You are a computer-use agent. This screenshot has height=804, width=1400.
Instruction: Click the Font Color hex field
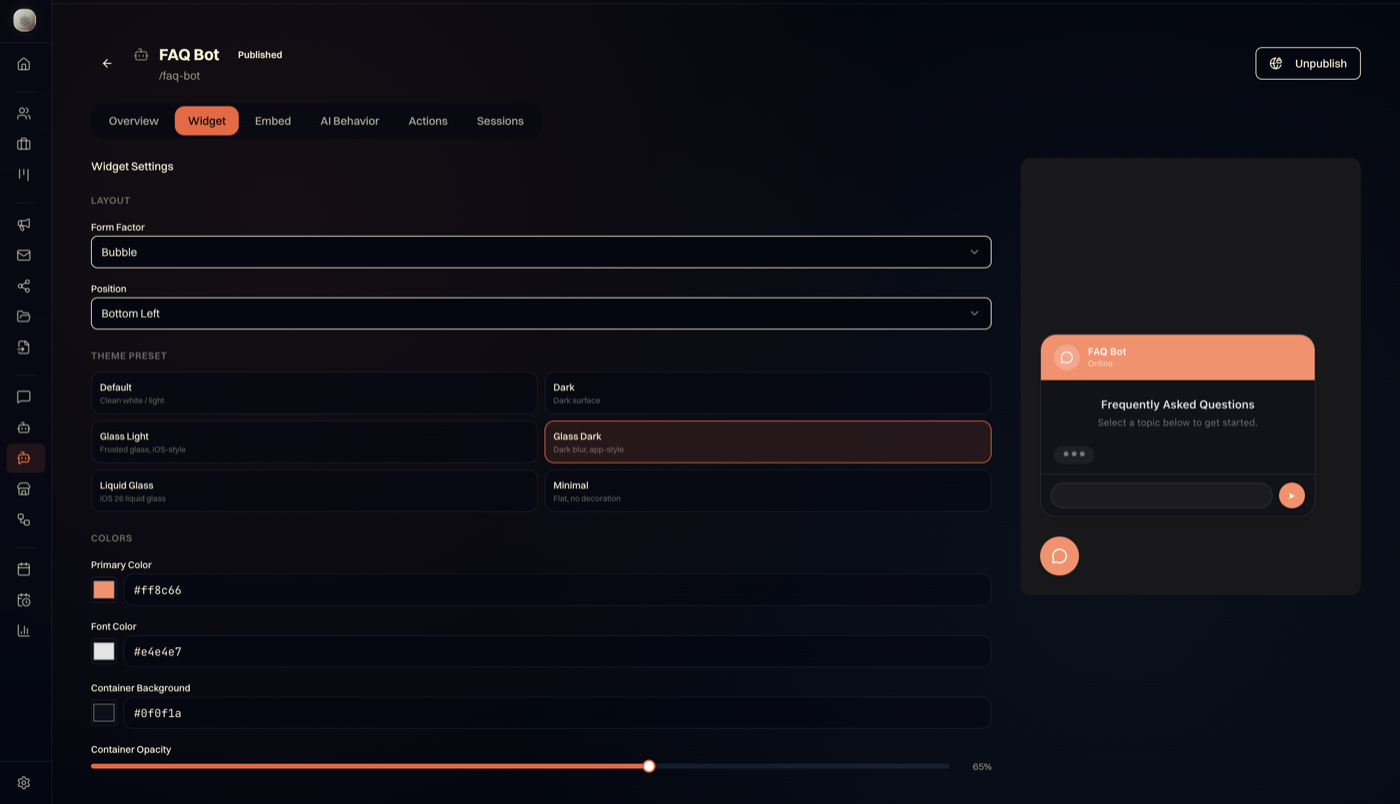(x=557, y=651)
